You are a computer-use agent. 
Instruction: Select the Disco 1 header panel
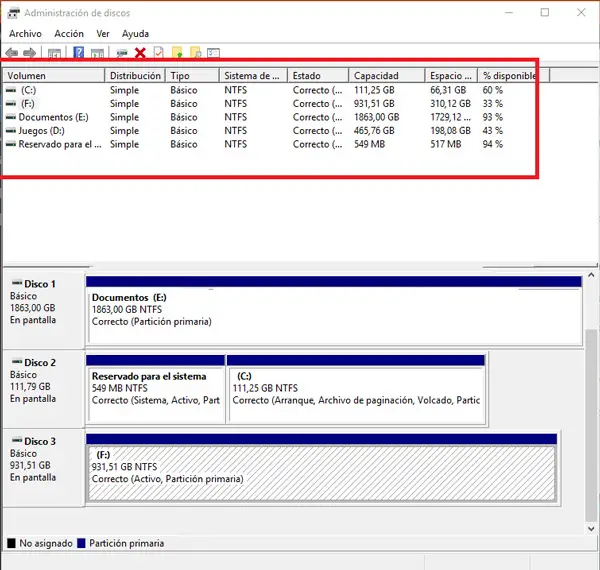(43, 309)
